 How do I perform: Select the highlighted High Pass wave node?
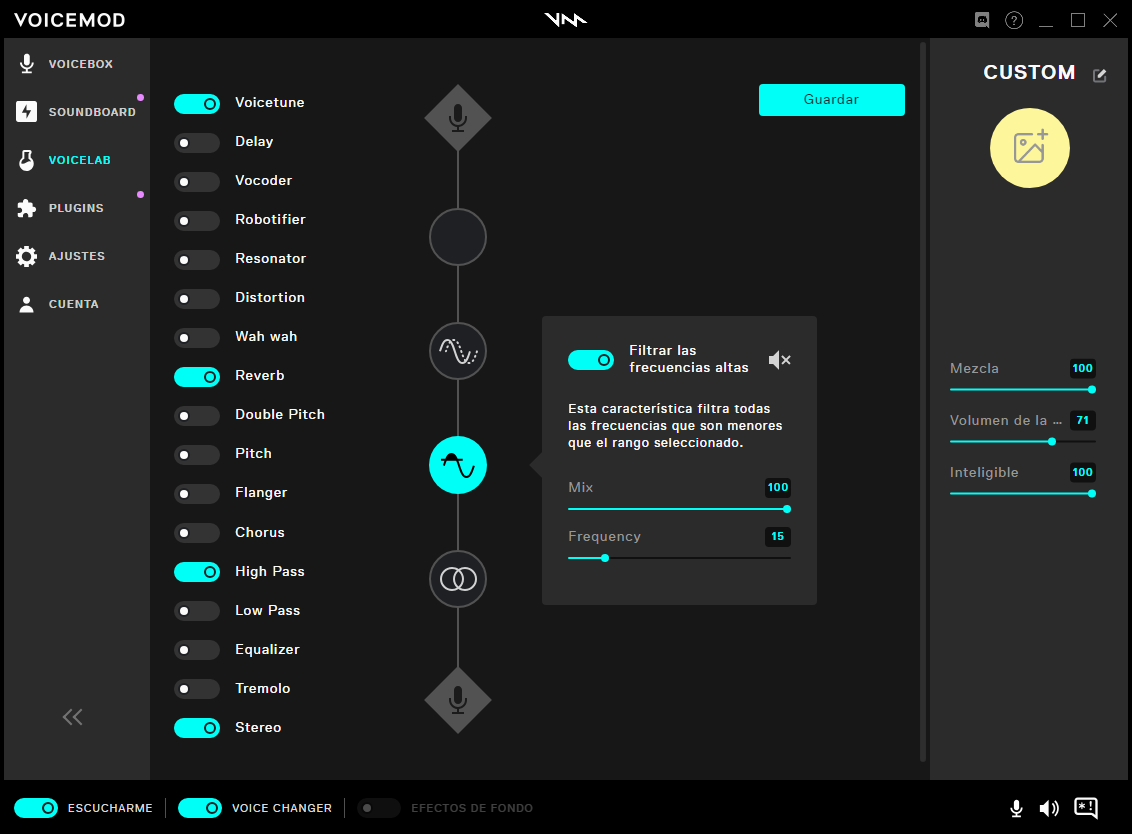click(458, 465)
